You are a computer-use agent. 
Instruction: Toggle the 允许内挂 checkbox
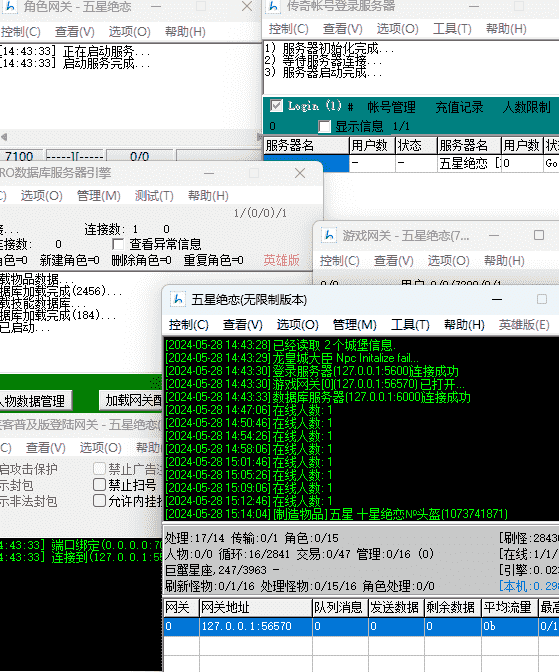[99, 501]
